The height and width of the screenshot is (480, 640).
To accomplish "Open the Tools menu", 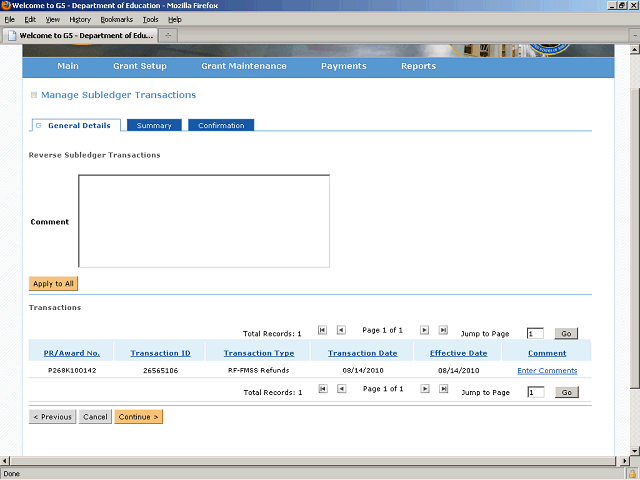I will [150, 20].
